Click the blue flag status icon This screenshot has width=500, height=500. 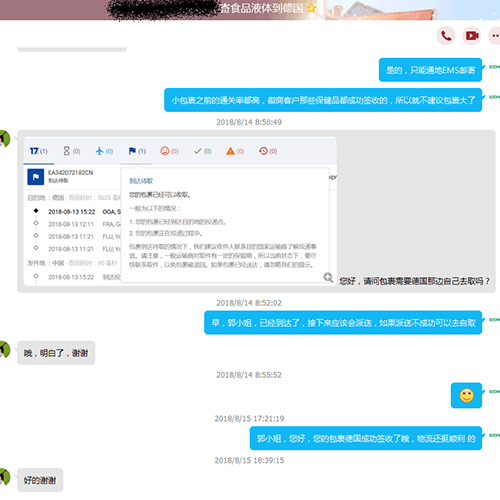click(x=36, y=177)
